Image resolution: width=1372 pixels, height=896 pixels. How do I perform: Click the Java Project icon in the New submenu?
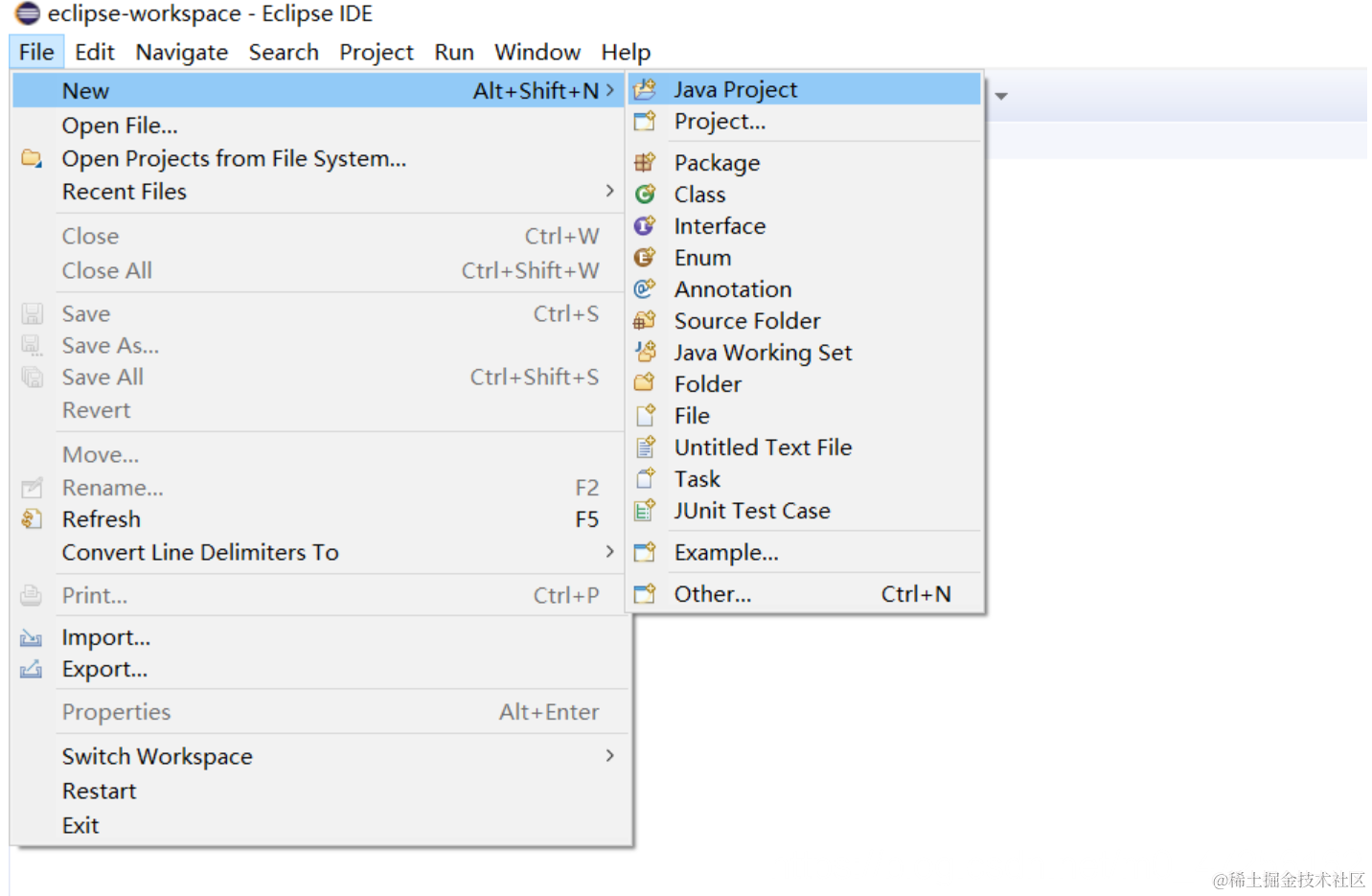pos(645,89)
